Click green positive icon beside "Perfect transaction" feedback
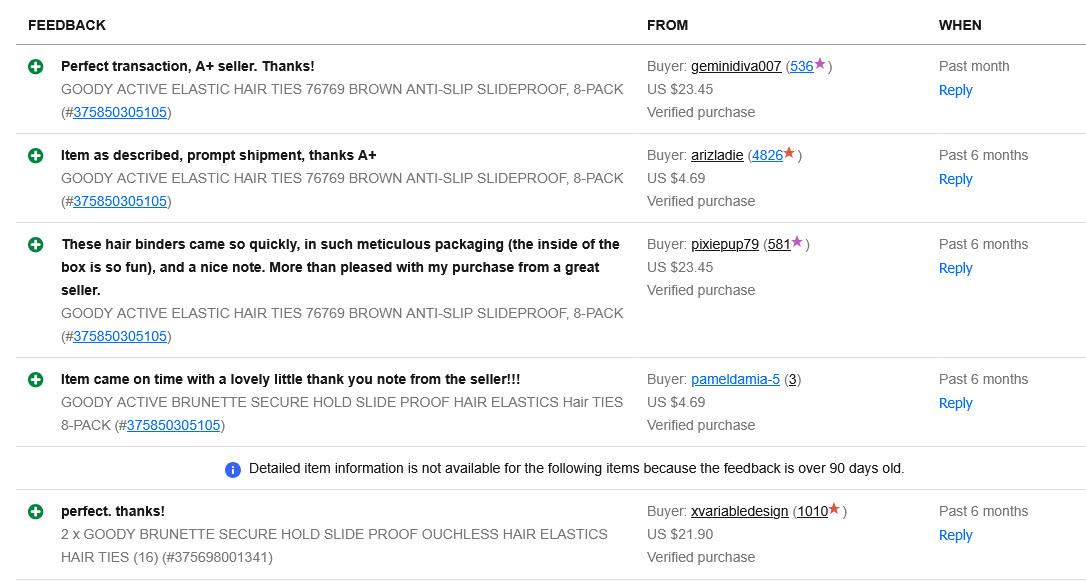 pyautogui.click(x=36, y=67)
